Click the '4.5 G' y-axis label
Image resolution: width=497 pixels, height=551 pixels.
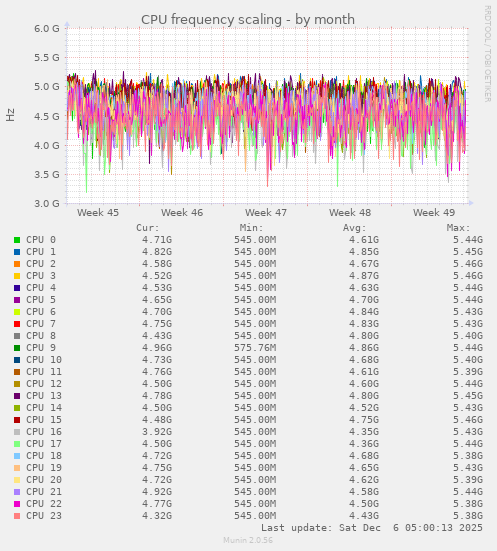pos(47,116)
